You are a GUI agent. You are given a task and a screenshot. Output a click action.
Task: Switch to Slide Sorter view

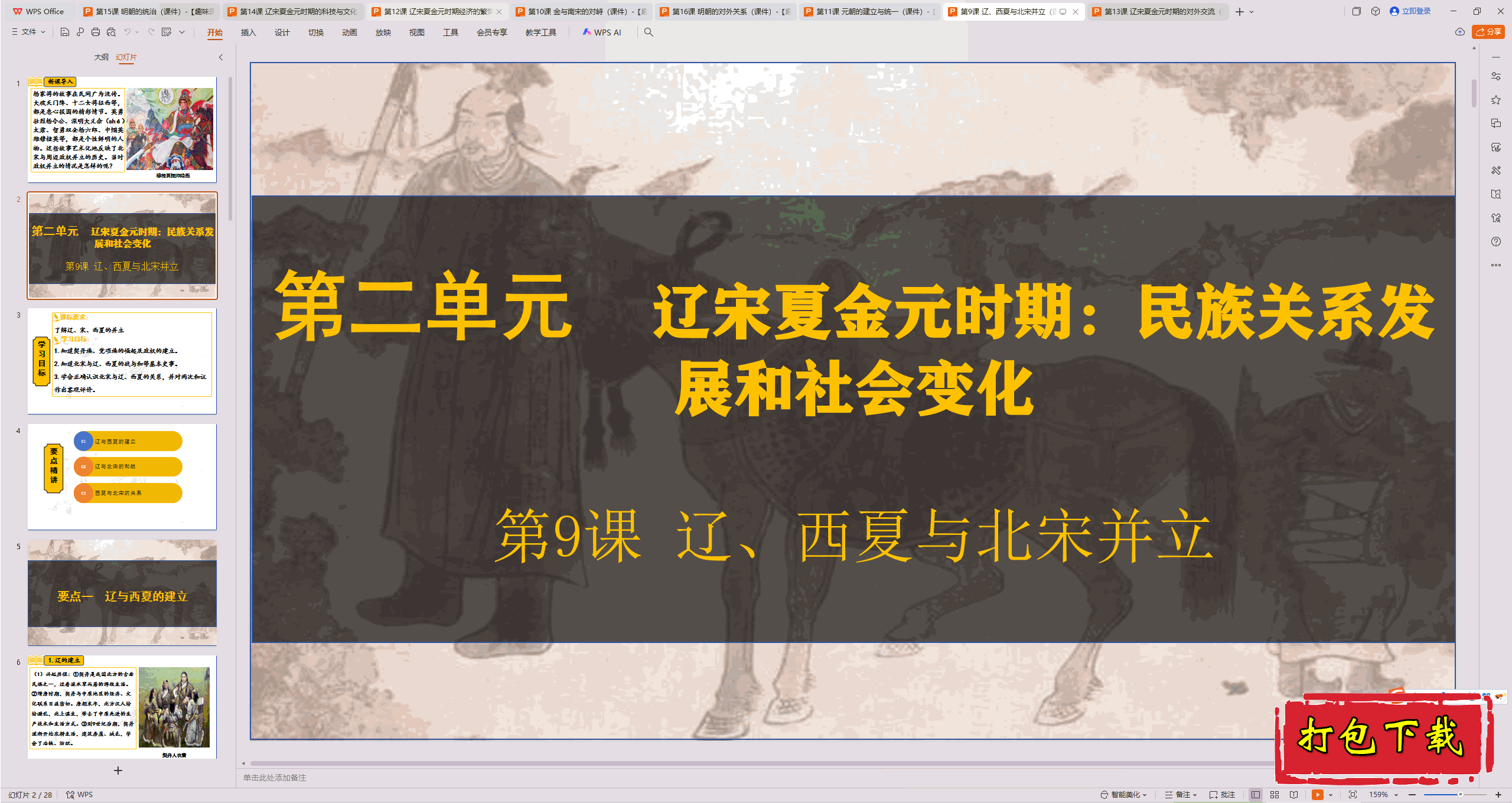(1275, 795)
